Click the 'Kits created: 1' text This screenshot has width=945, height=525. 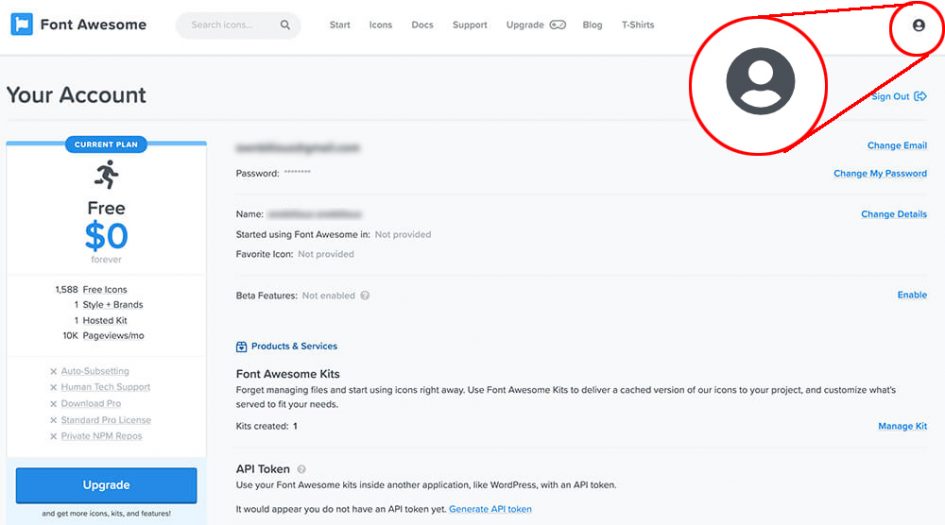[266, 426]
